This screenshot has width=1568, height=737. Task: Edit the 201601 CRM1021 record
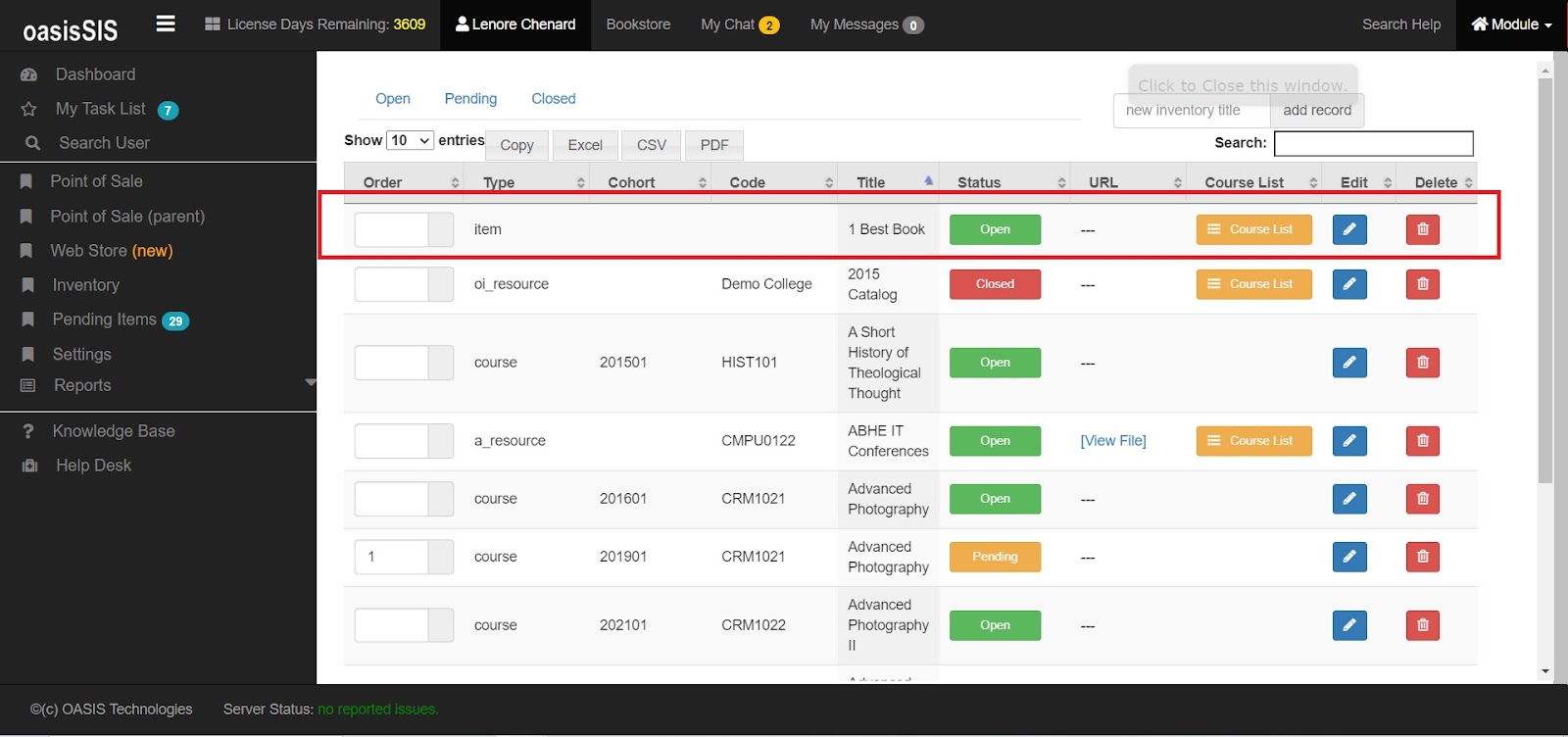click(x=1349, y=499)
